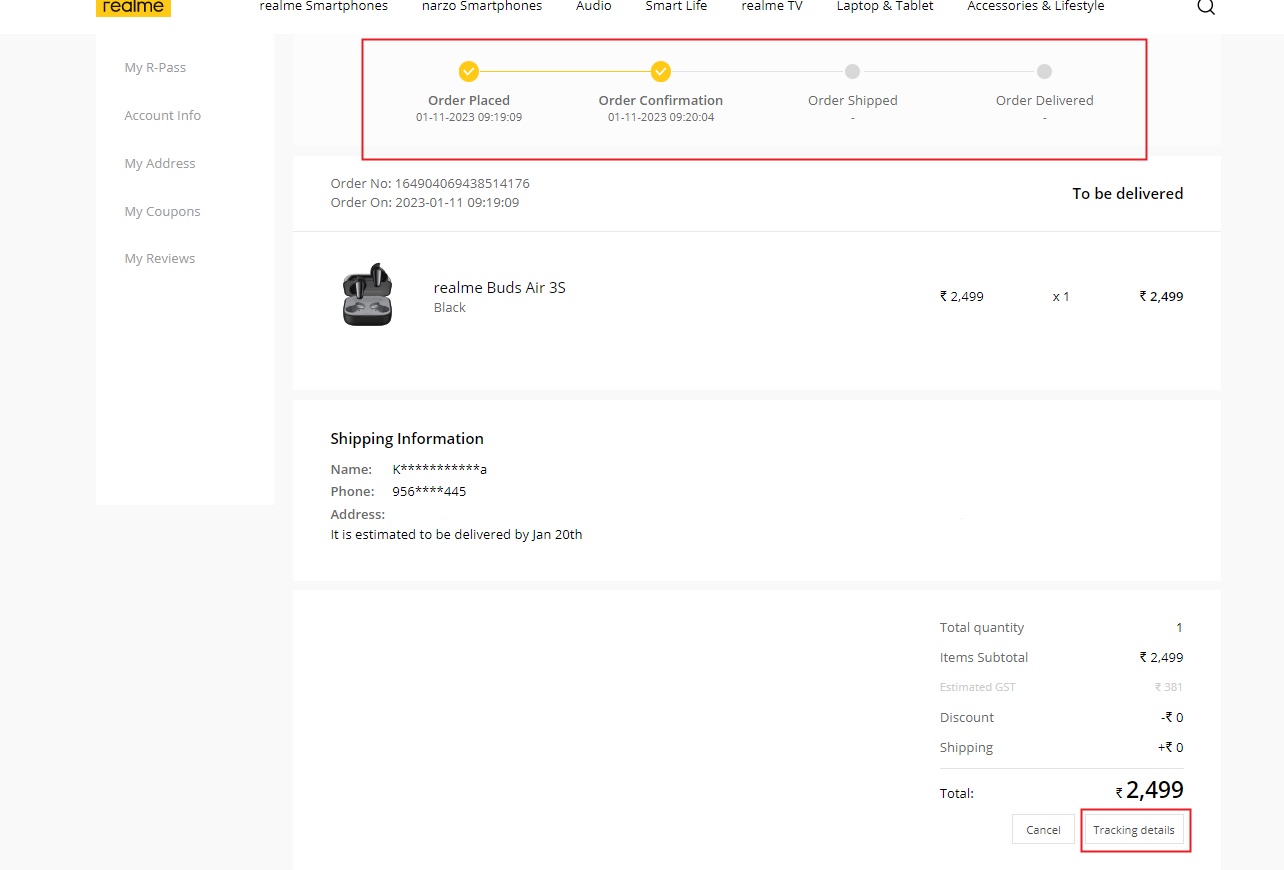Open the realme Smartphones menu
Viewport: 1284px width, 870px height.
pos(323,6)
